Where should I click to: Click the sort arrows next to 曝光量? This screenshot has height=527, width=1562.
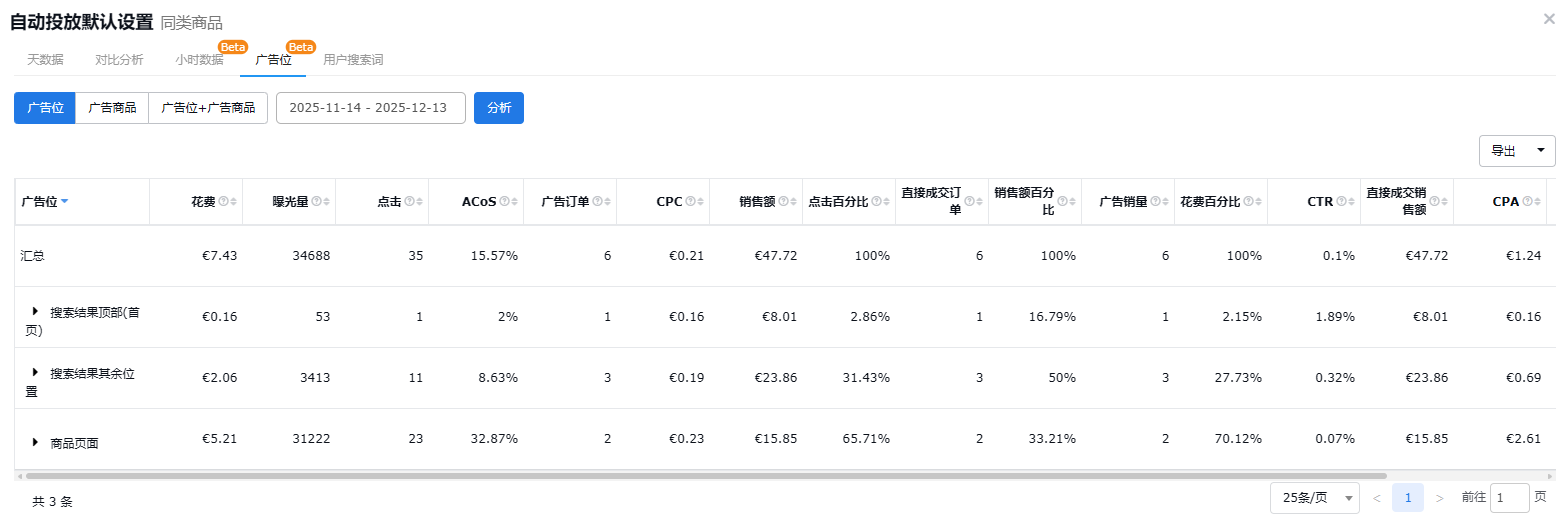(327, 202)
